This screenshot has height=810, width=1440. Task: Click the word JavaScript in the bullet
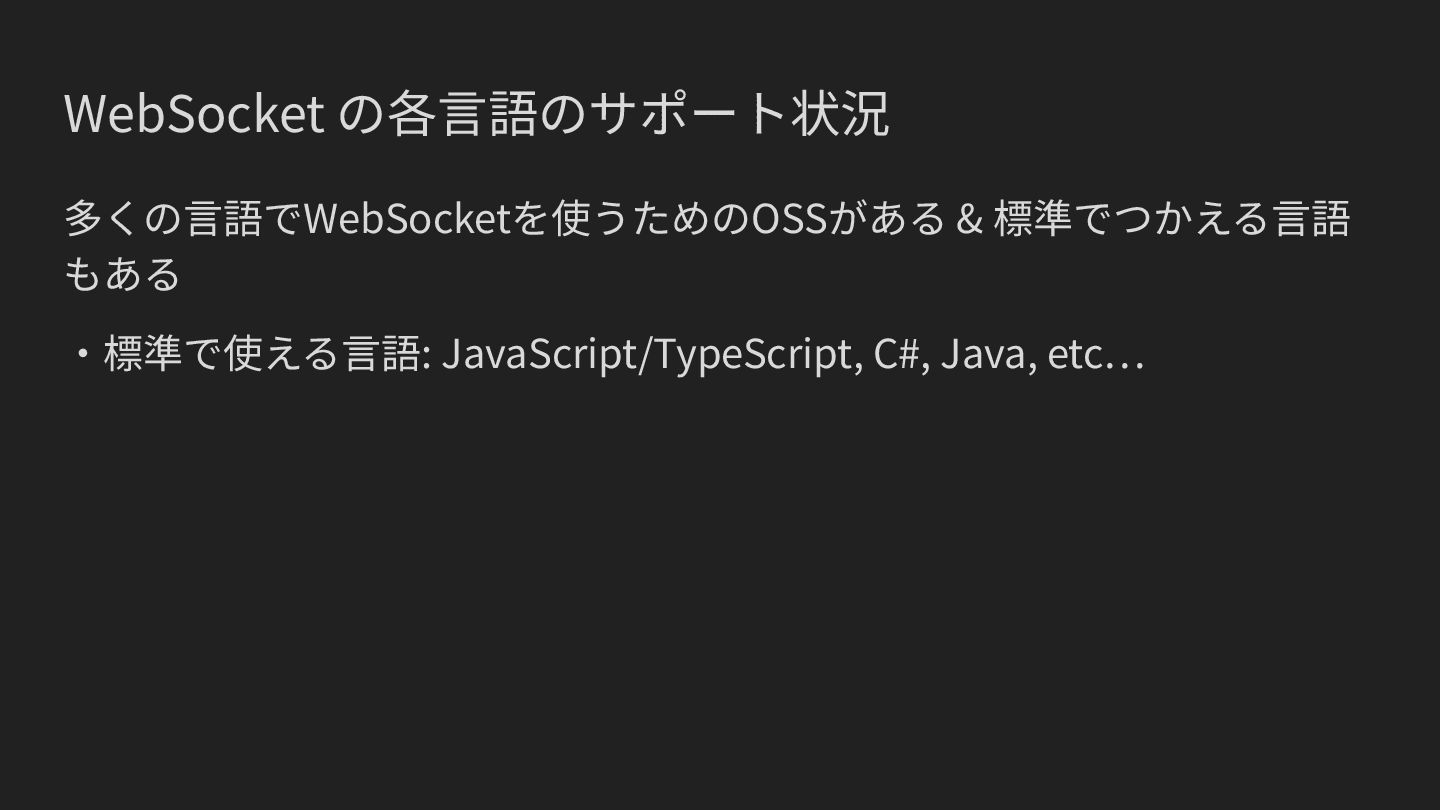[538, 354]
